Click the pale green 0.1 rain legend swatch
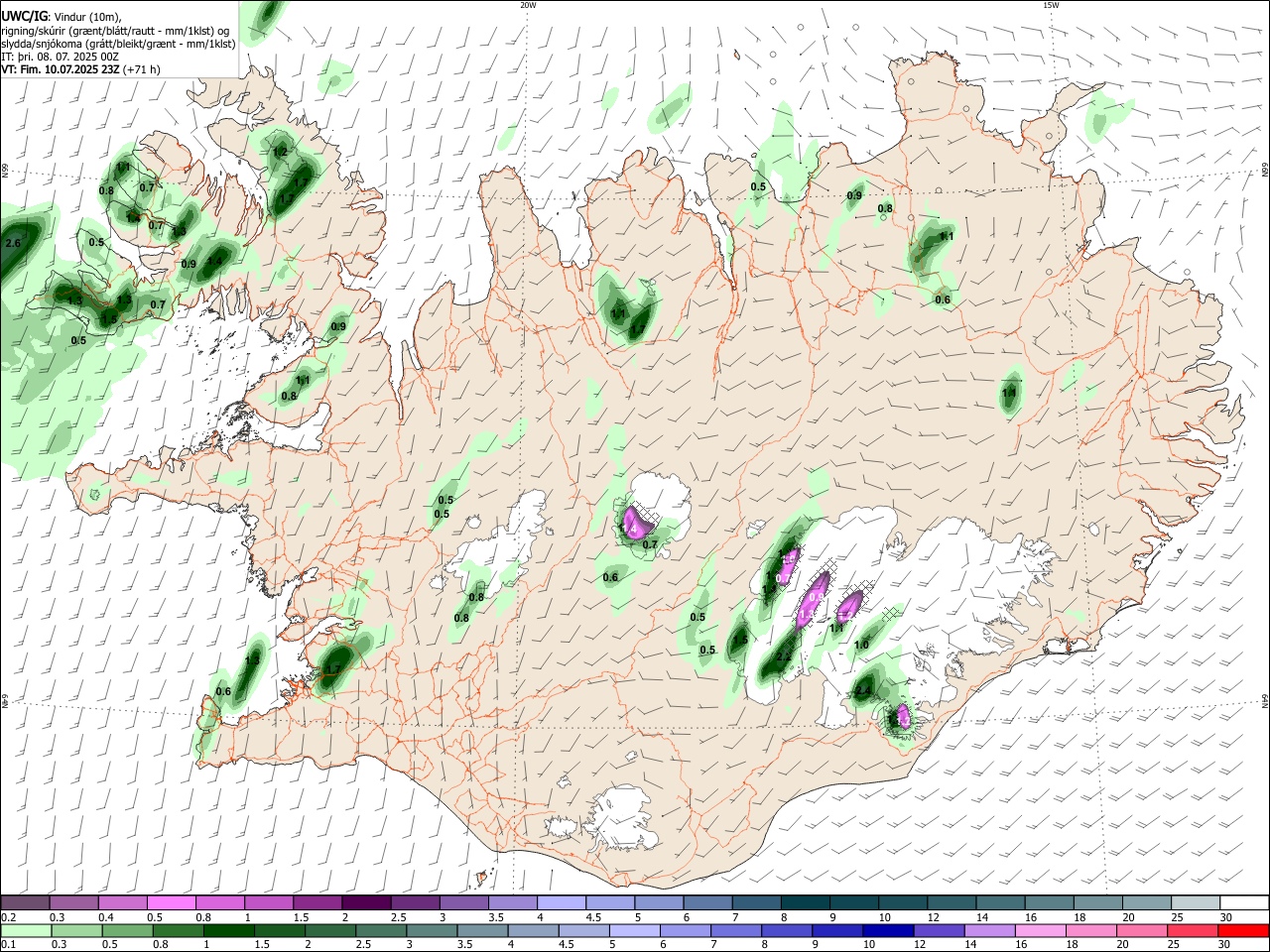Screen dimensions: 1270x952 click(27, 930)
